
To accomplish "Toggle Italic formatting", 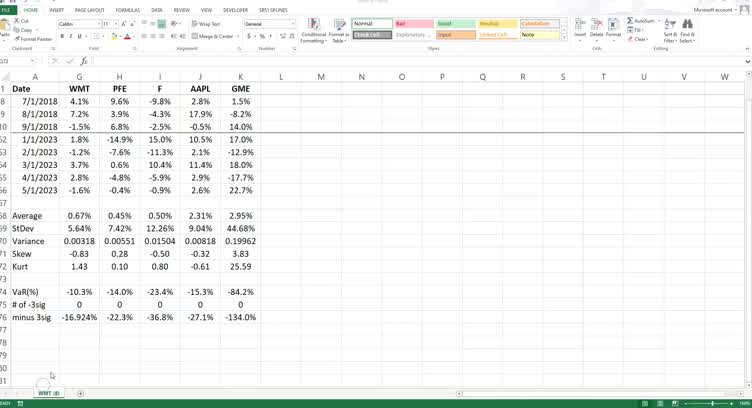I will (70, 36).
